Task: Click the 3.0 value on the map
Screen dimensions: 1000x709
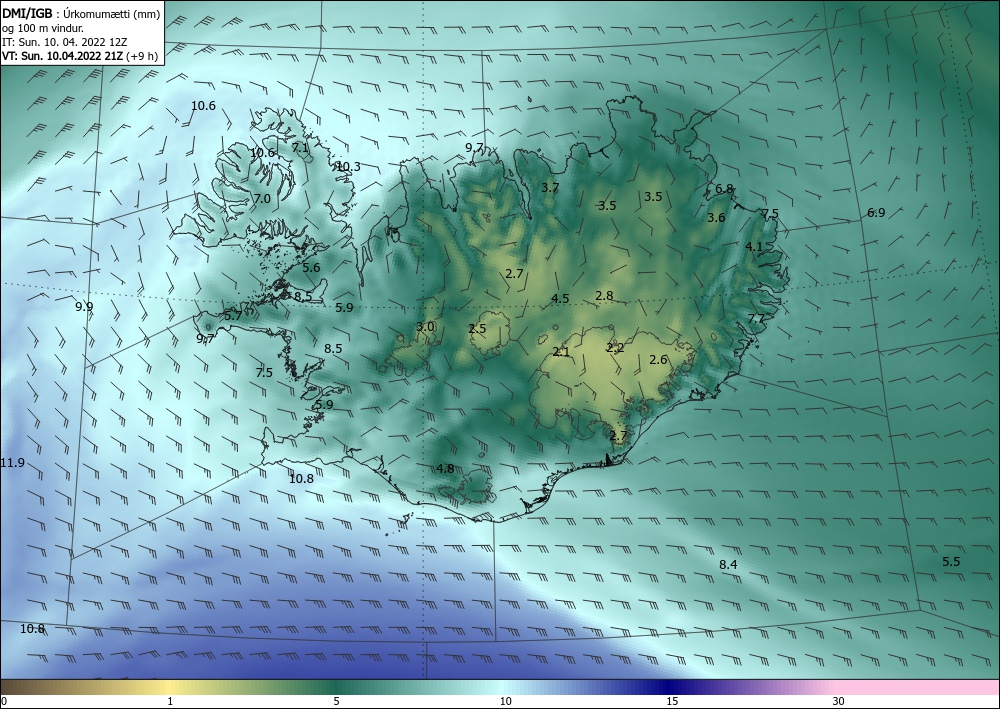Action: [x=425, y=326]
